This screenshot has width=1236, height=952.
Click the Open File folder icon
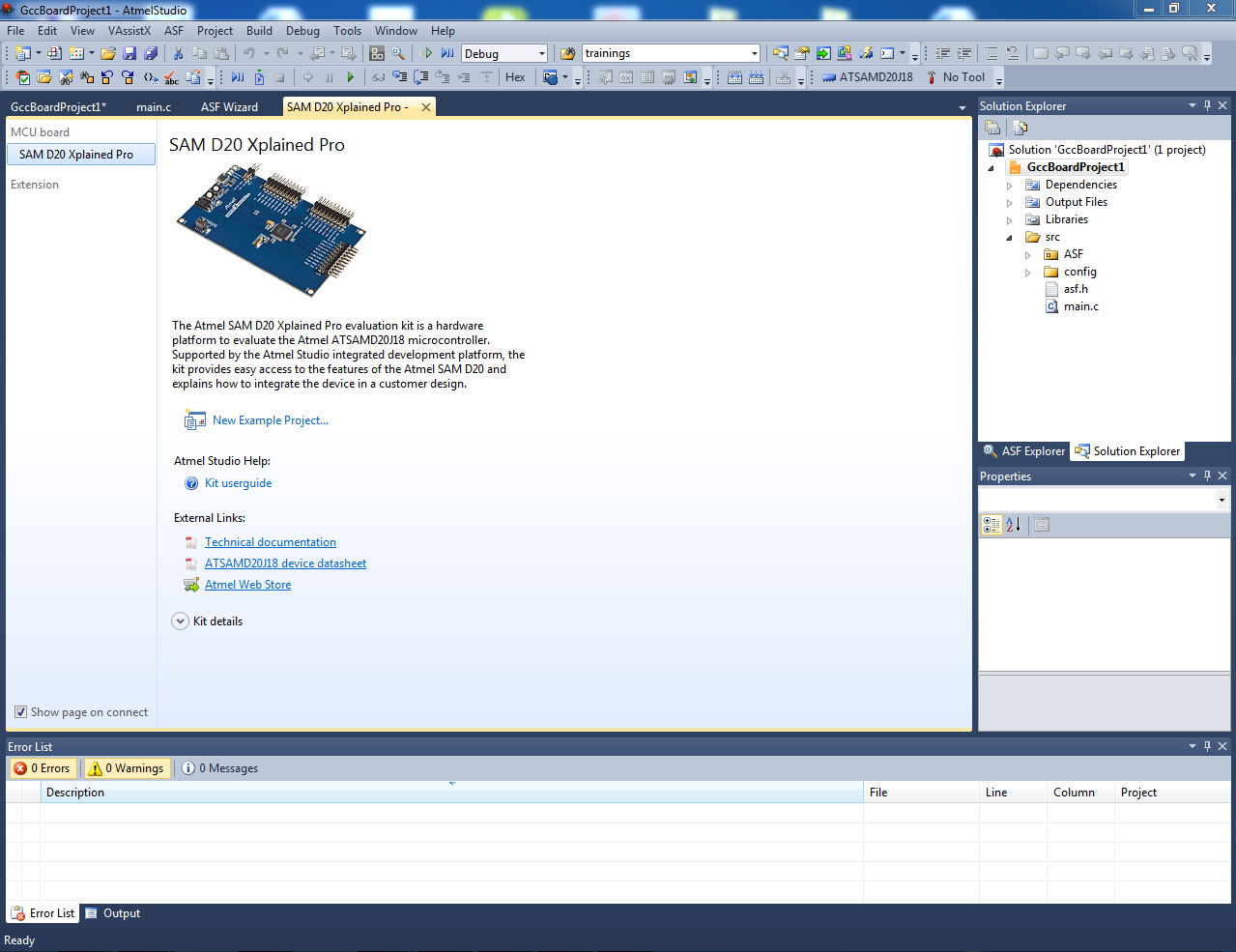(x=108, y=53)
